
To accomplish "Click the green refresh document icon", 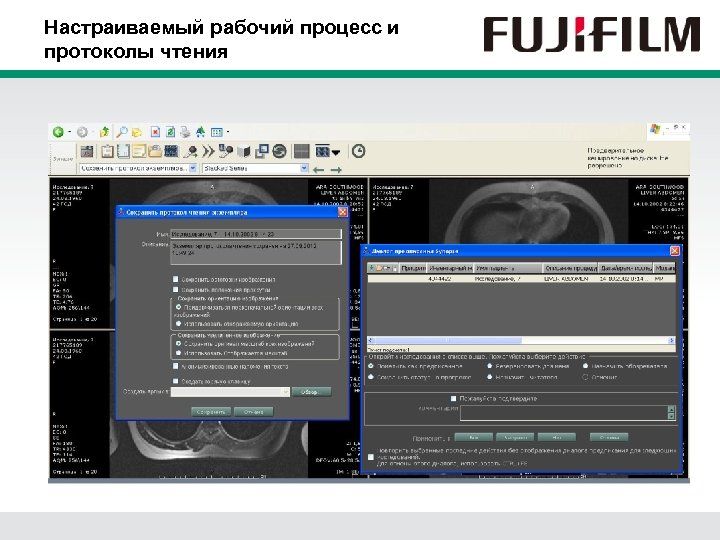I will click(170, 132).
